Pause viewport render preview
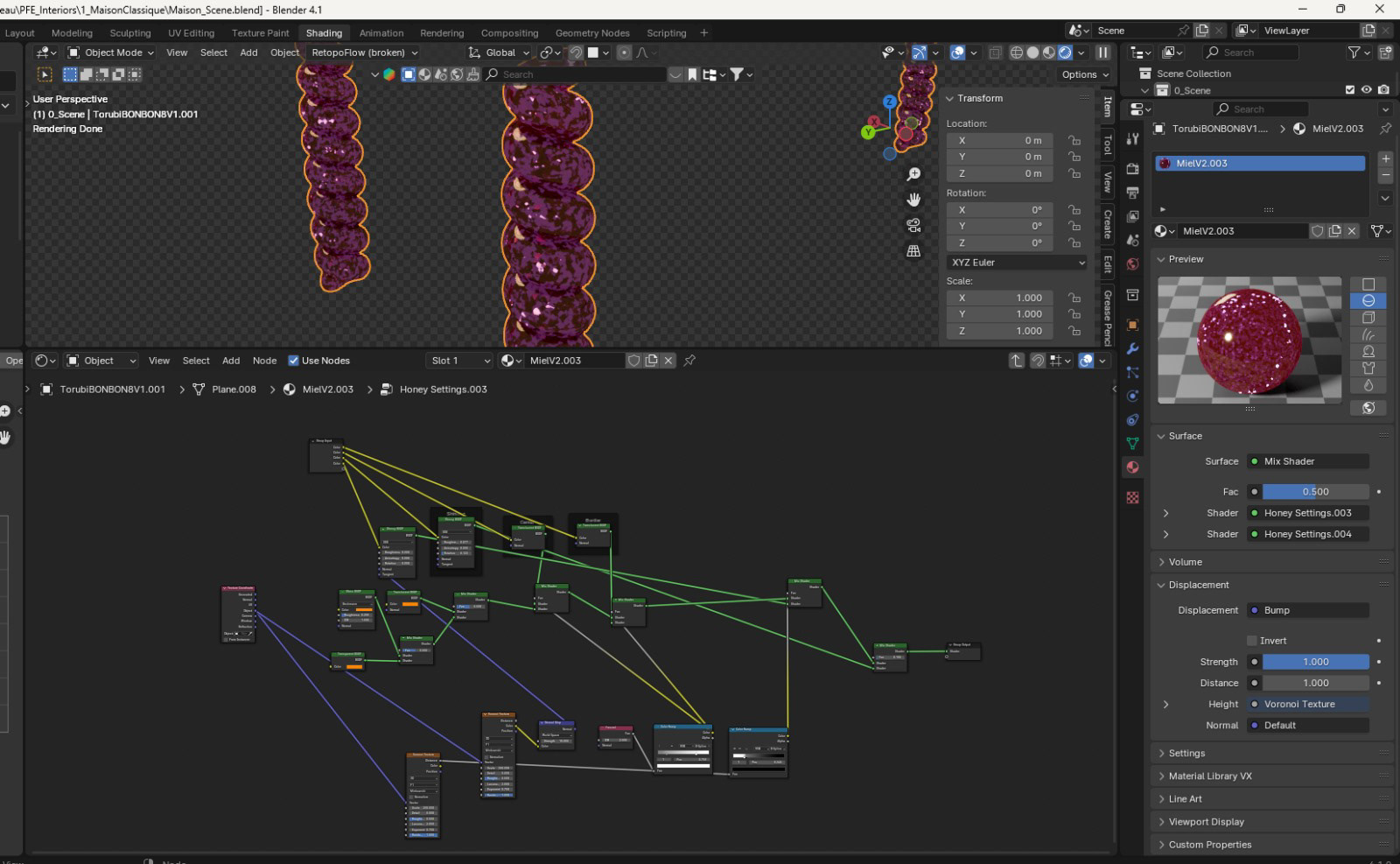Image resolution: width=1400 pixels, height=864 pixels. (1102, 53)
